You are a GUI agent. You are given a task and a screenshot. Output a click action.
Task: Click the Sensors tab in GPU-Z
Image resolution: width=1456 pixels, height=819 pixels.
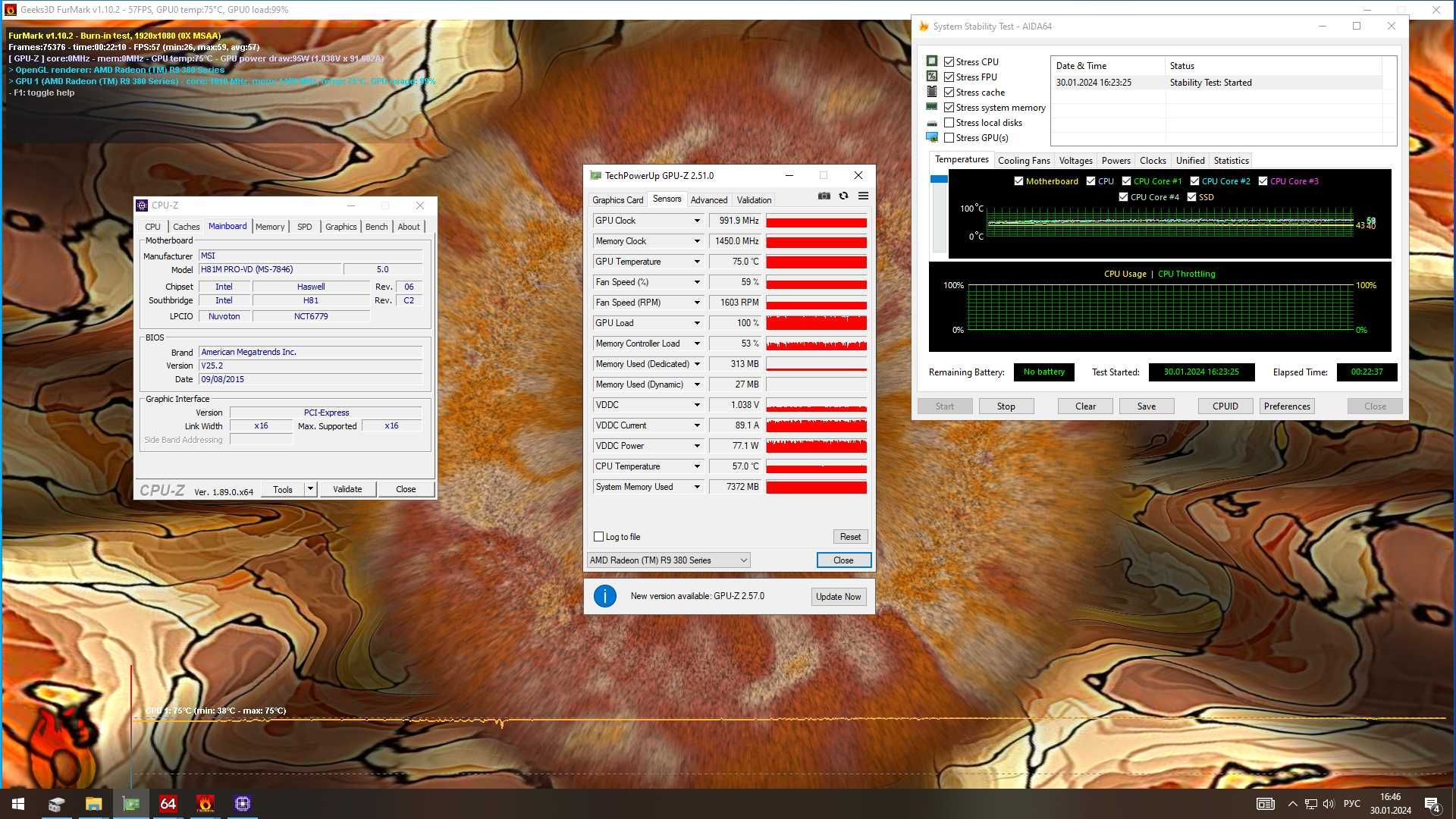(x=665, y=199)
